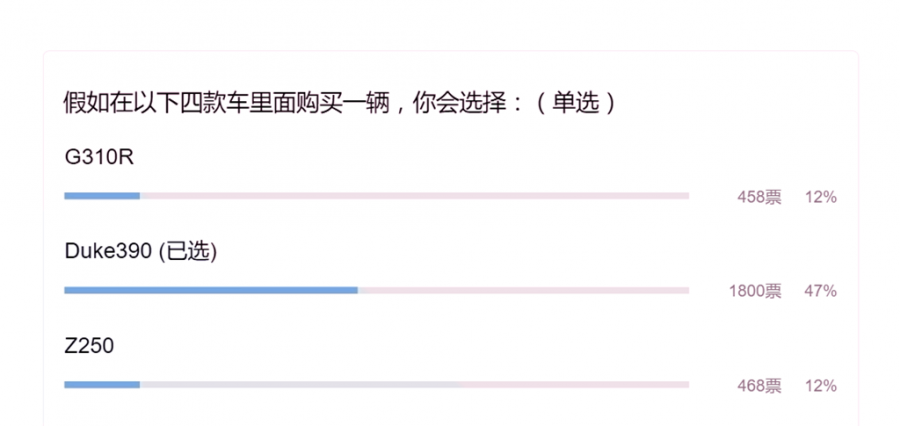Image resolution: width=900 pixels, height=426 pixels.
Task: Click the pink unfilled part of G310R bar
Action: pyautogui.click(x=414, y=196)
